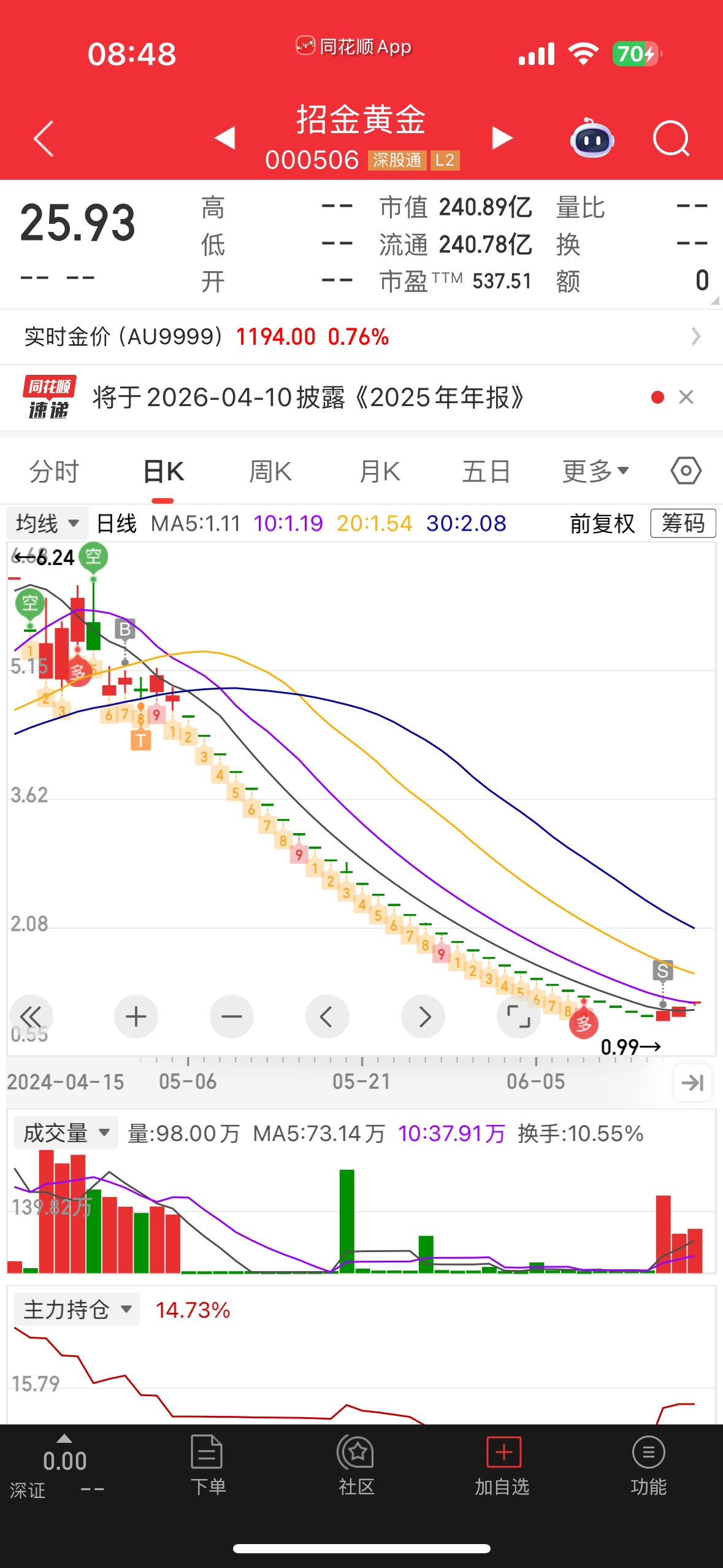Return to 同花顺 App via status bar
Screen dimensions: 723x1568
coord(354,47)
